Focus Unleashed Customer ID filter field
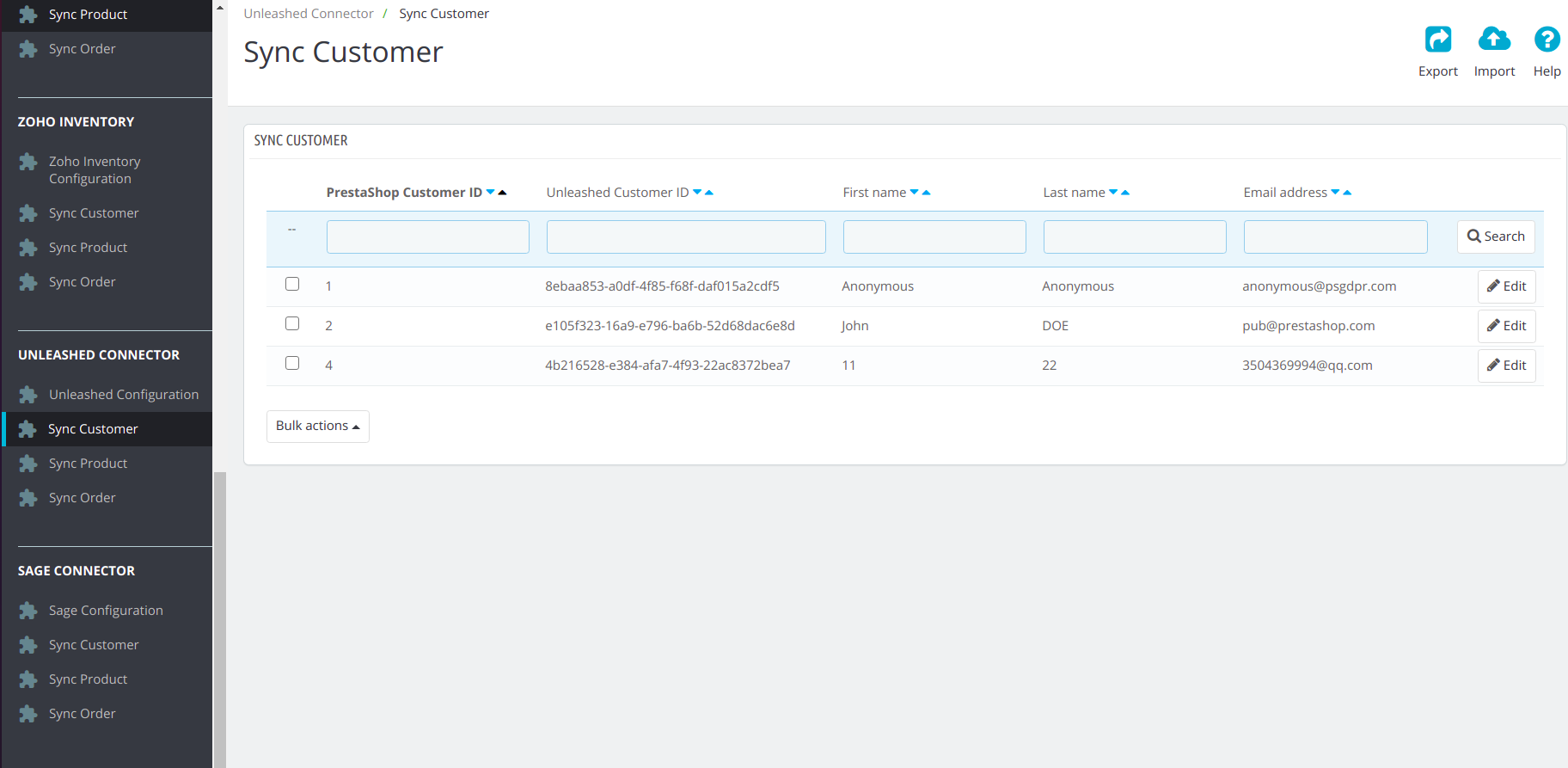 pyautogui.click(x=686, y=237)
